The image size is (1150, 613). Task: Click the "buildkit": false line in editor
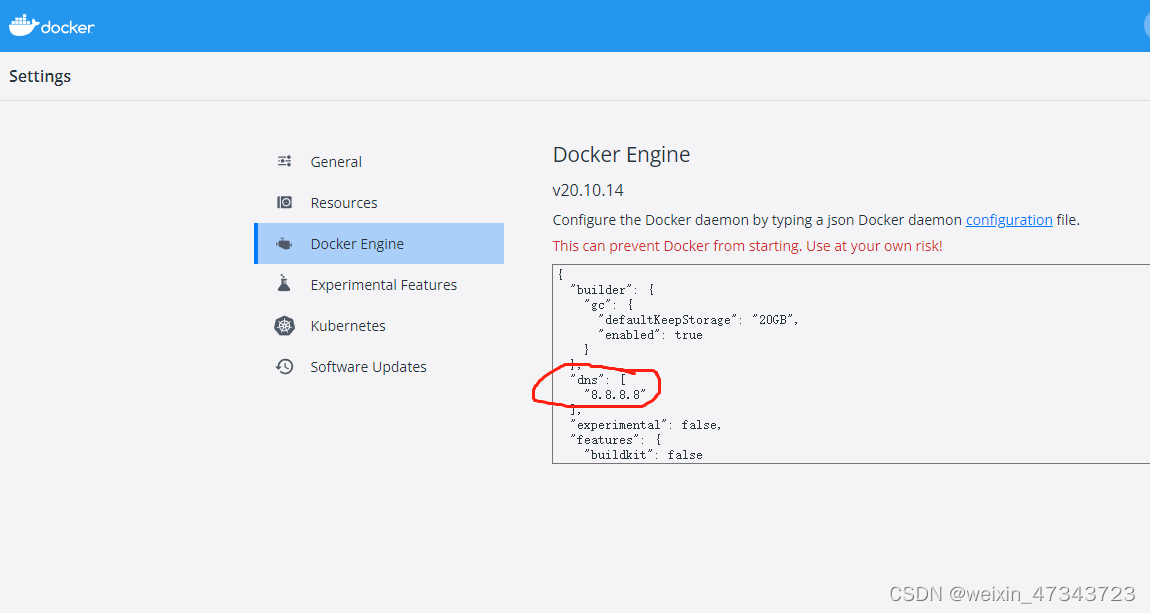pyautogui.click(x=643, y=455)
